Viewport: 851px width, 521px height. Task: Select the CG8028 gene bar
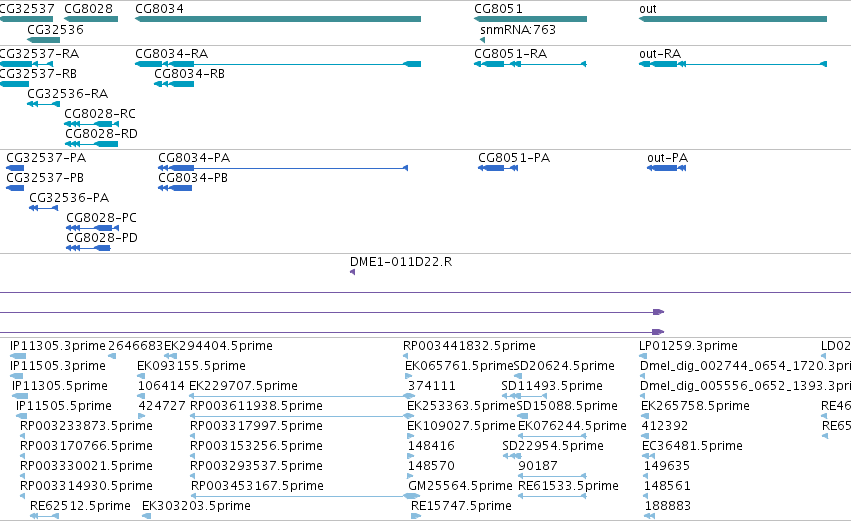click(91, 19)
